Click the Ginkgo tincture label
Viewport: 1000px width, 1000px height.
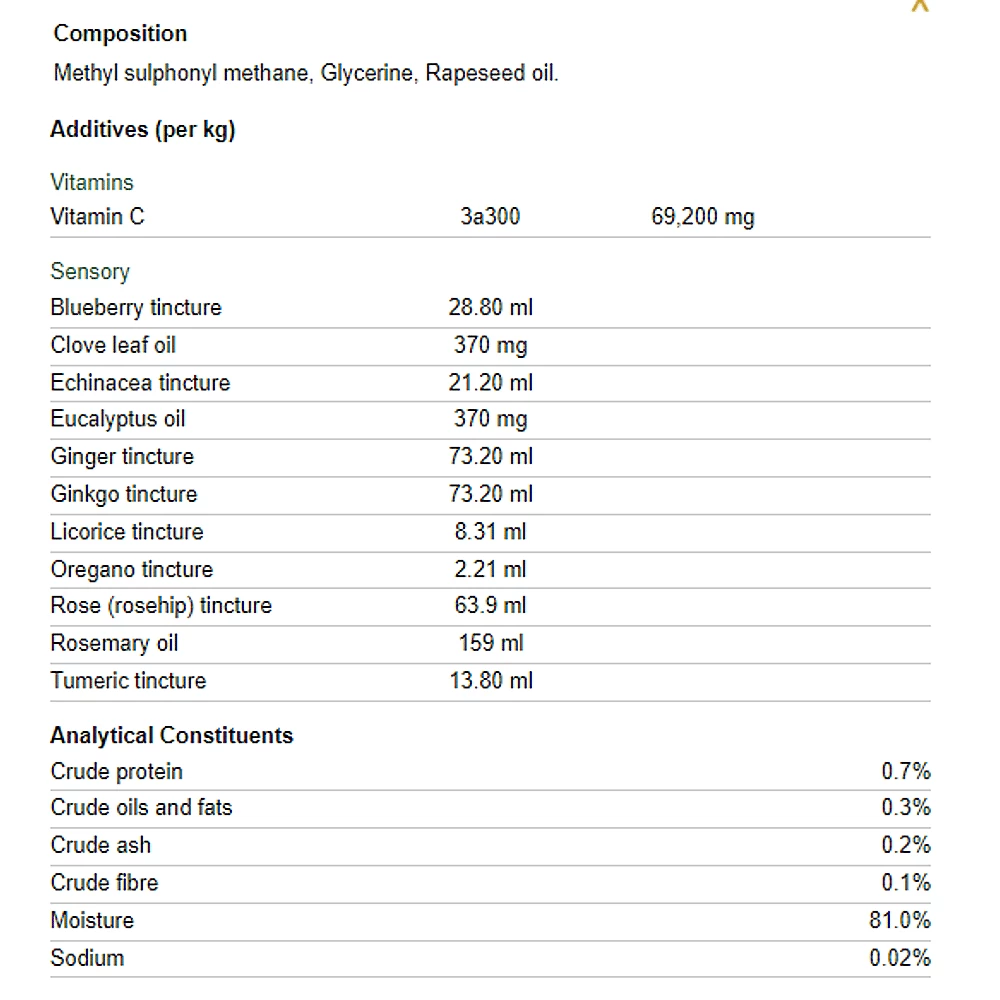[x=124, y=494]
